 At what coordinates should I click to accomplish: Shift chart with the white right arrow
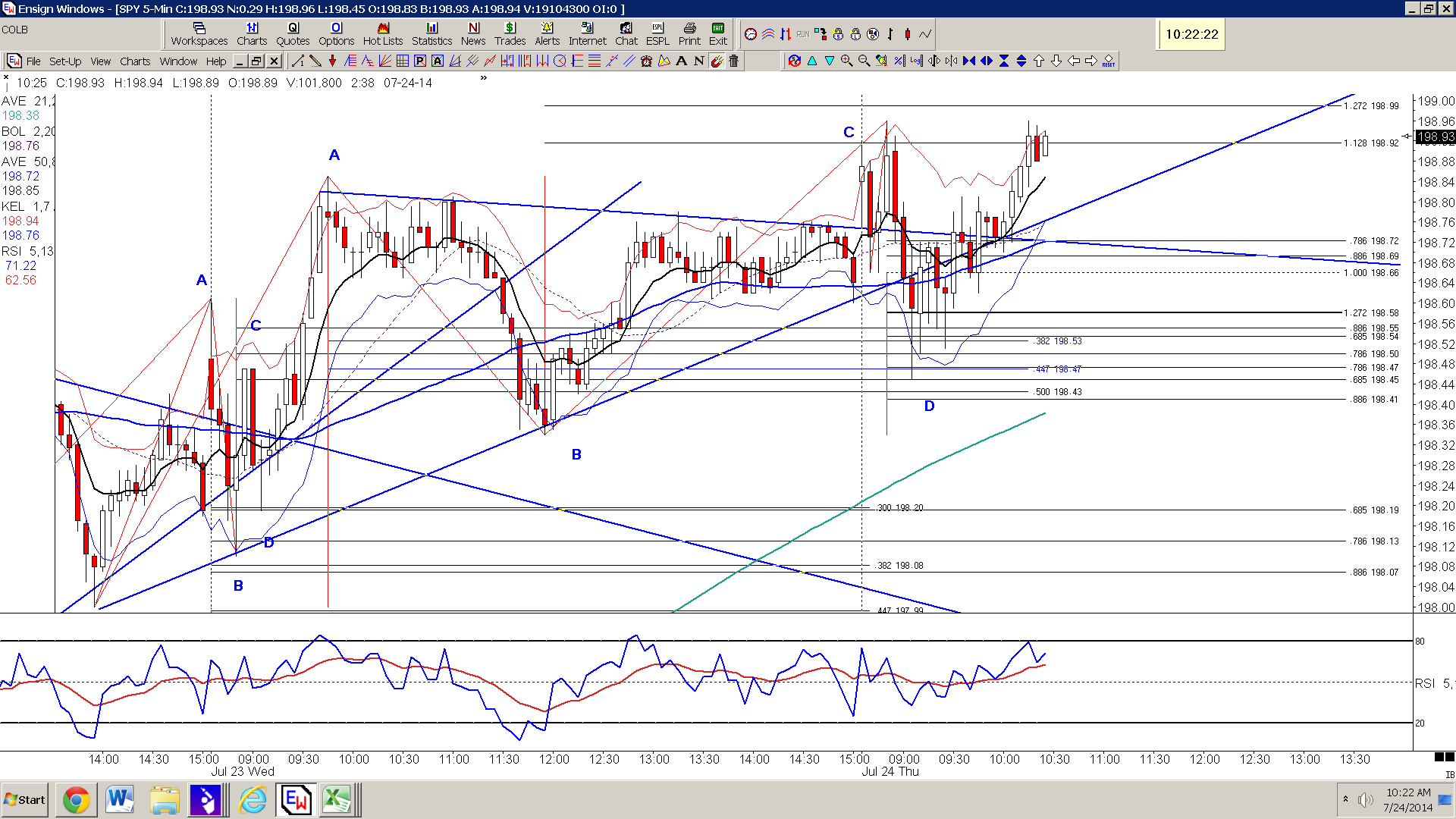tap(1091, 61)
